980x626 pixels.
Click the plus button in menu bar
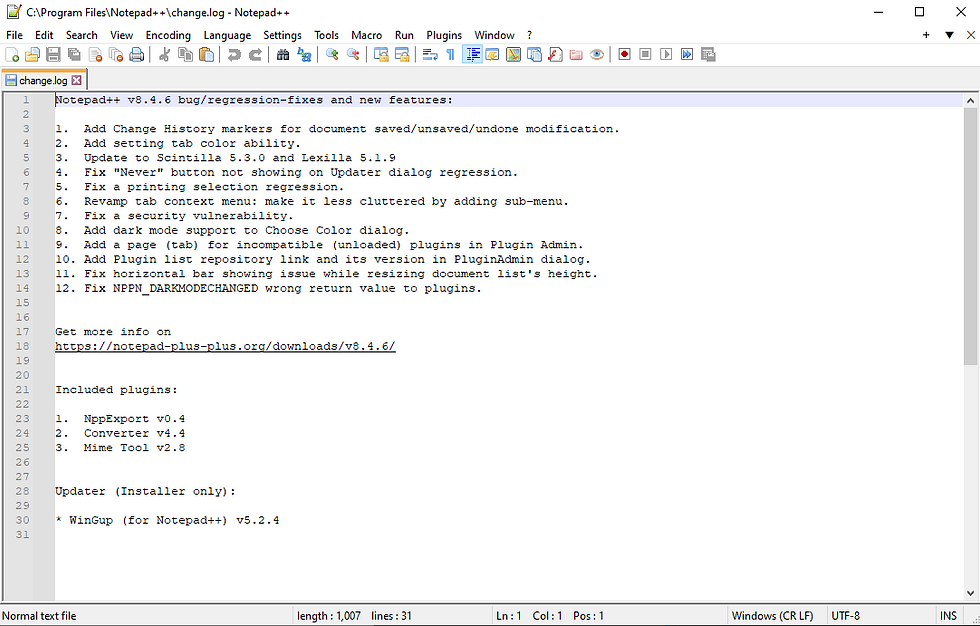[x=926, y=35]
